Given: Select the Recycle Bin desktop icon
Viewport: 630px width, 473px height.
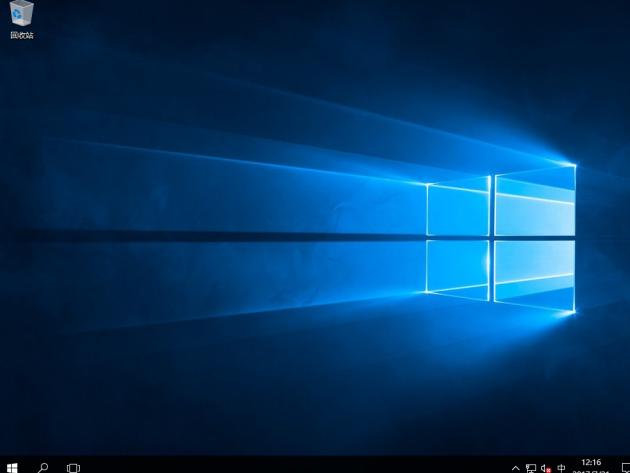Looking at the screenshot, I should [x=21, y=14].
